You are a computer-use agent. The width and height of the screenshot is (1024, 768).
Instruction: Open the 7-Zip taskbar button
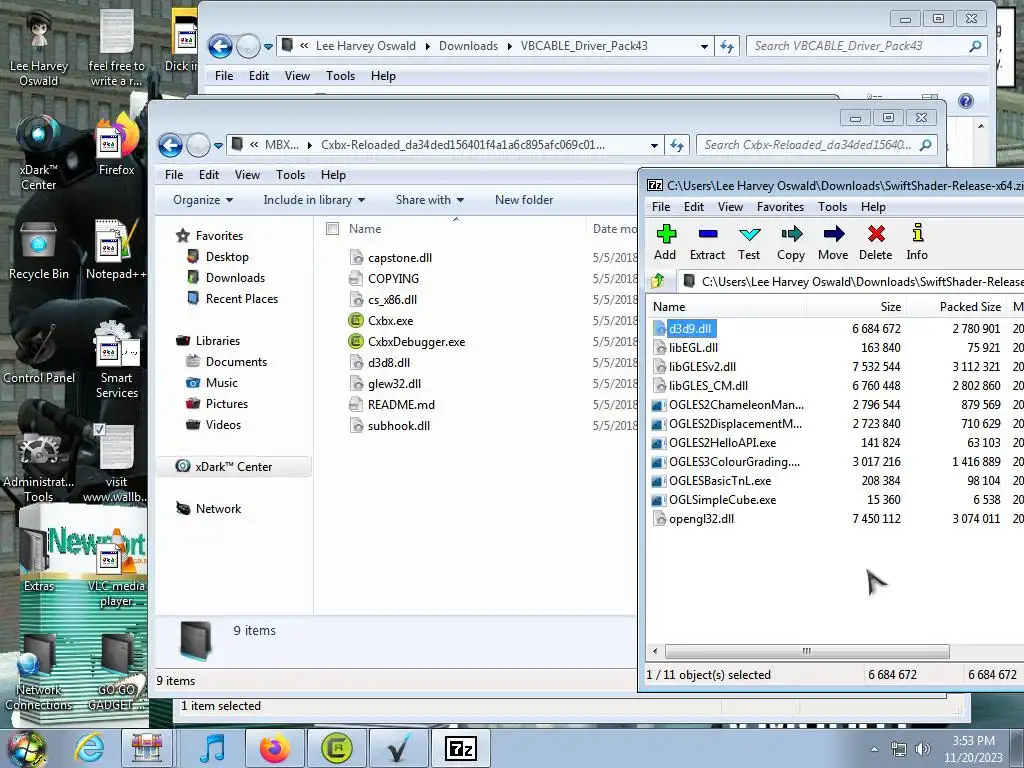(x=460, y=748)
